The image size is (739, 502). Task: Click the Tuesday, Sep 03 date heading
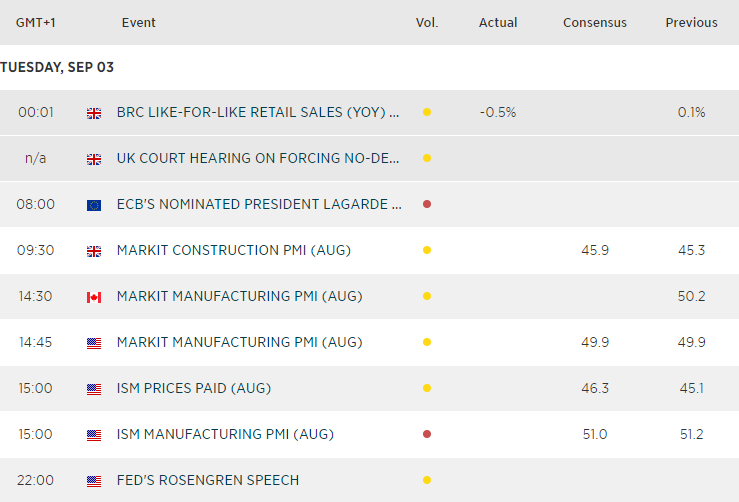57,67
